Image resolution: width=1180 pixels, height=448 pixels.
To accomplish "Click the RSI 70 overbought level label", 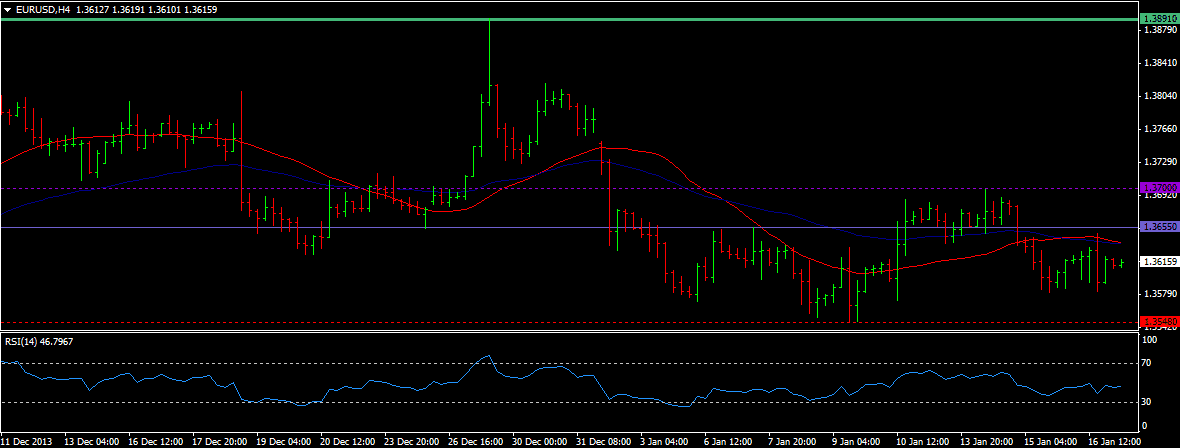I will (1149, 363).
